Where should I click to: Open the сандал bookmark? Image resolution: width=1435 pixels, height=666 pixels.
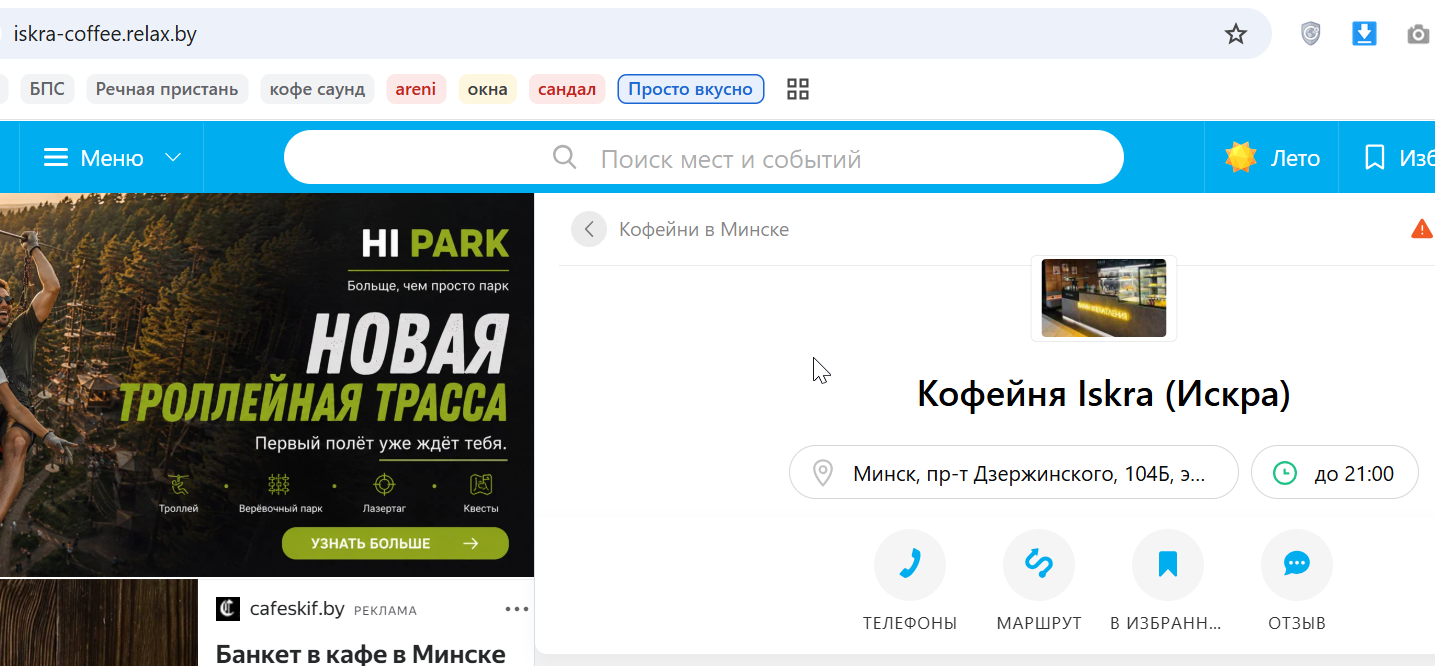tap(567, 89)
